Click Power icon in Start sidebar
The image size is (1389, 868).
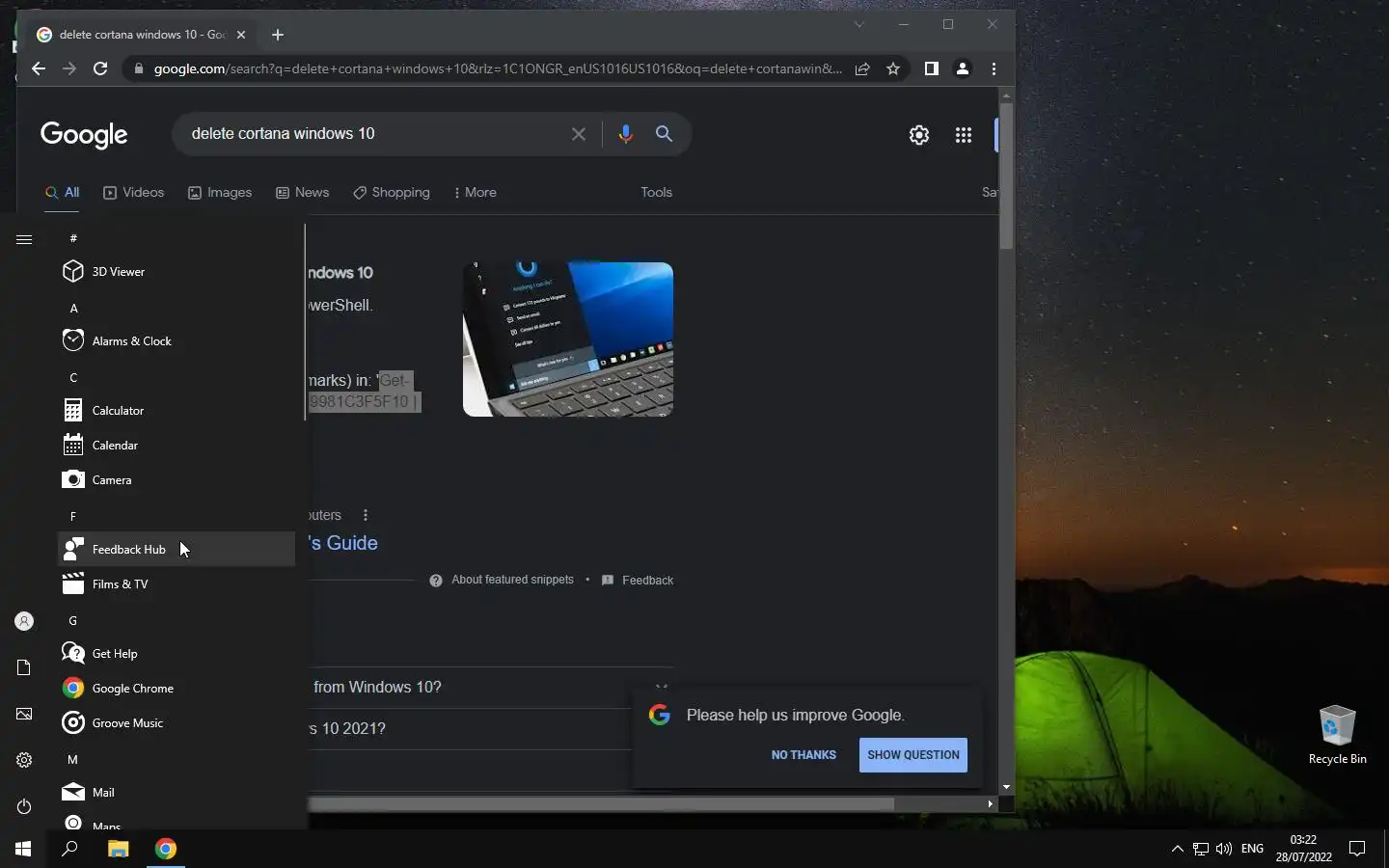coord(24,806)
